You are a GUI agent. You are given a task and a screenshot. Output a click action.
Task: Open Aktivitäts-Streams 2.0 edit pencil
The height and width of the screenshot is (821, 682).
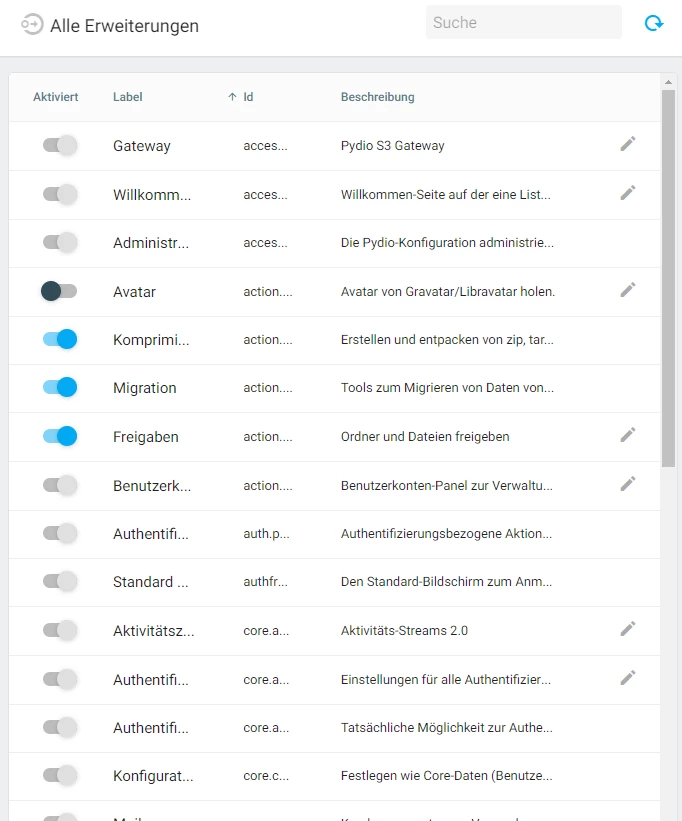[x=627, y=629]
